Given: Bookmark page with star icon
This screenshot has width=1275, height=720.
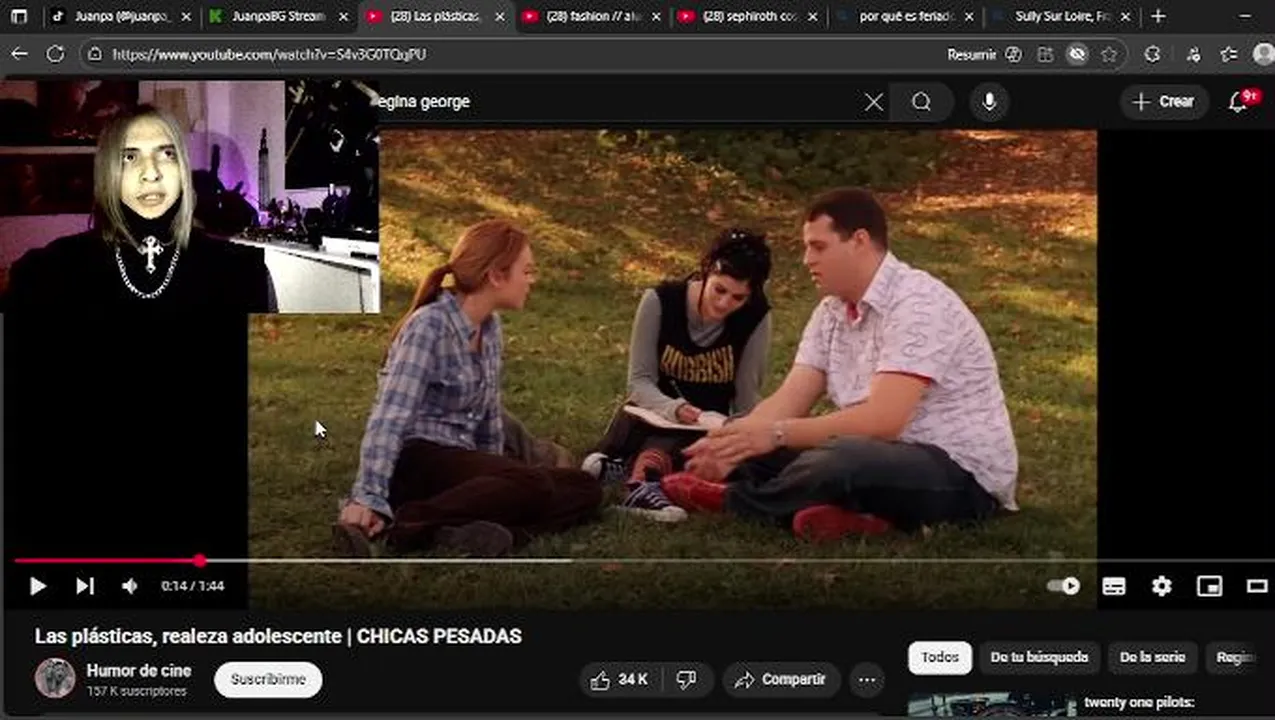Looking at the screenshot, I should pos(1109,55).
